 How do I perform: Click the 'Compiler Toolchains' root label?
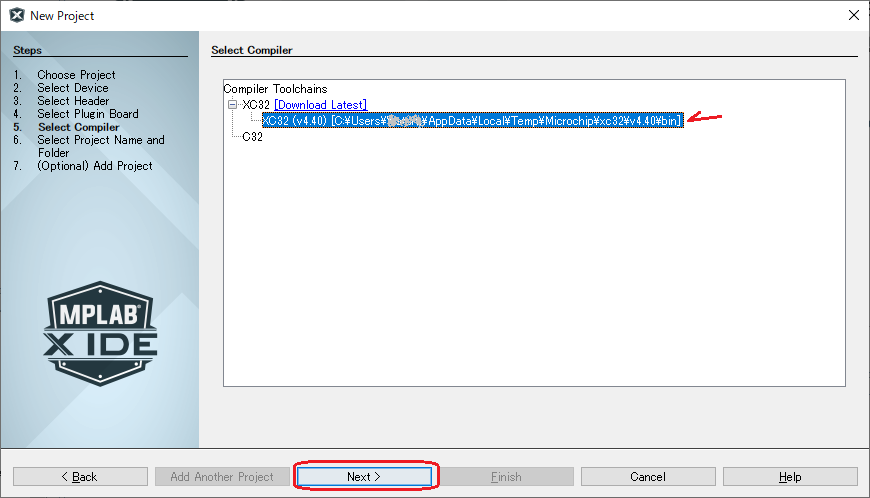point(275,89)
